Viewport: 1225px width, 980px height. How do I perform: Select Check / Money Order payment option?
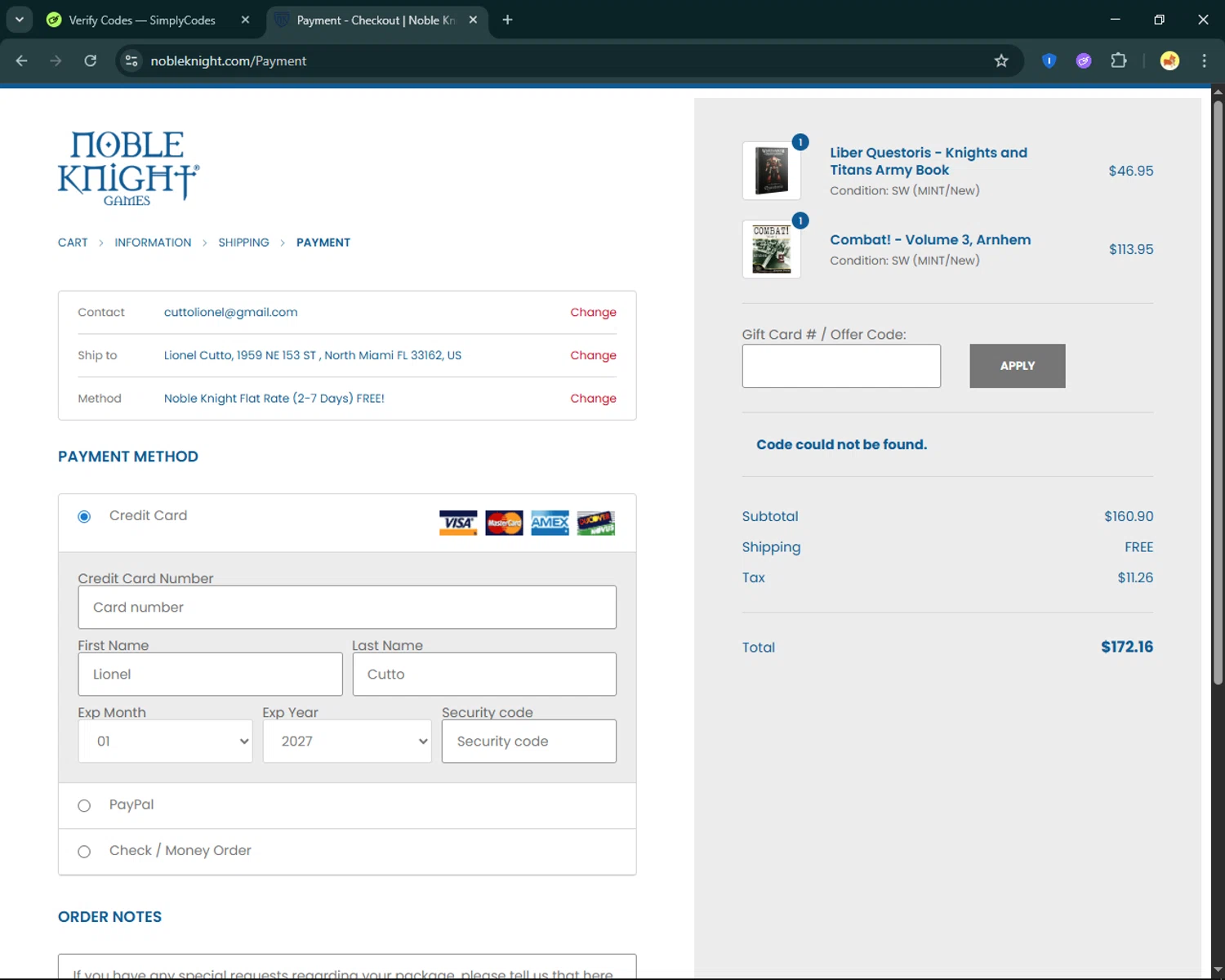pyautogui.click(x=84, y=852)
